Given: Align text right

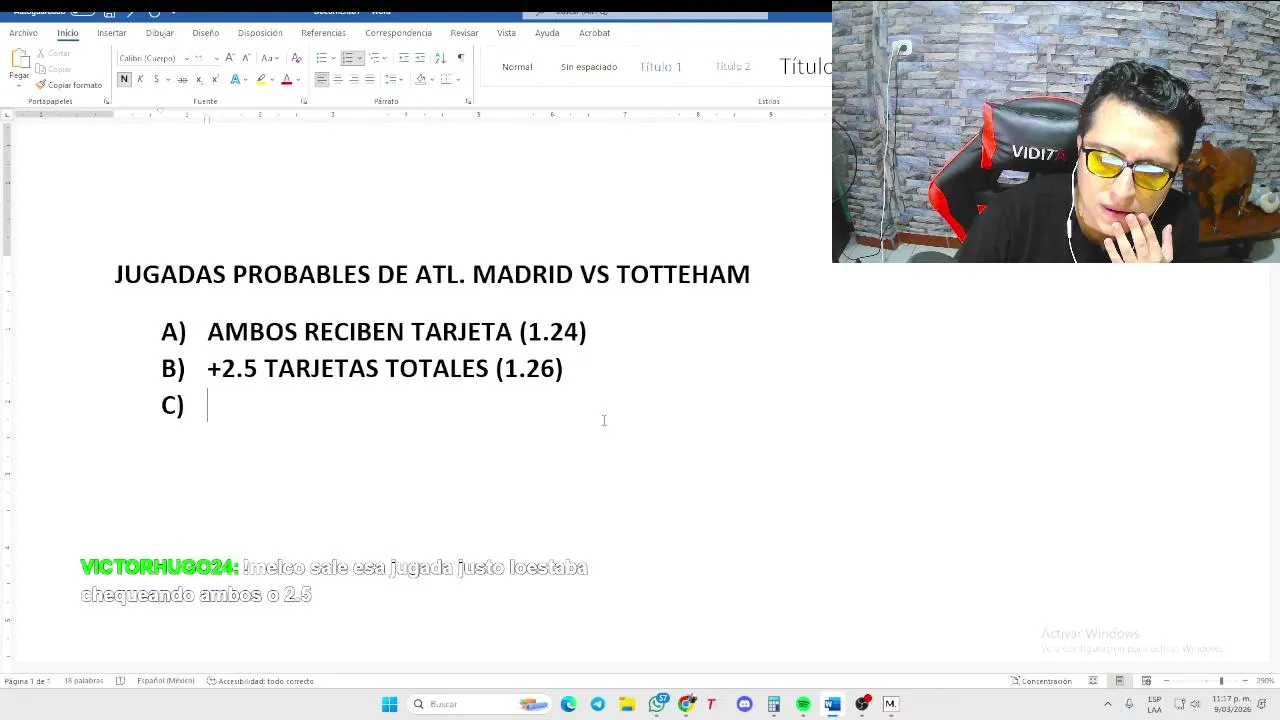Looking at the screenshot, I should coord(354,79).
